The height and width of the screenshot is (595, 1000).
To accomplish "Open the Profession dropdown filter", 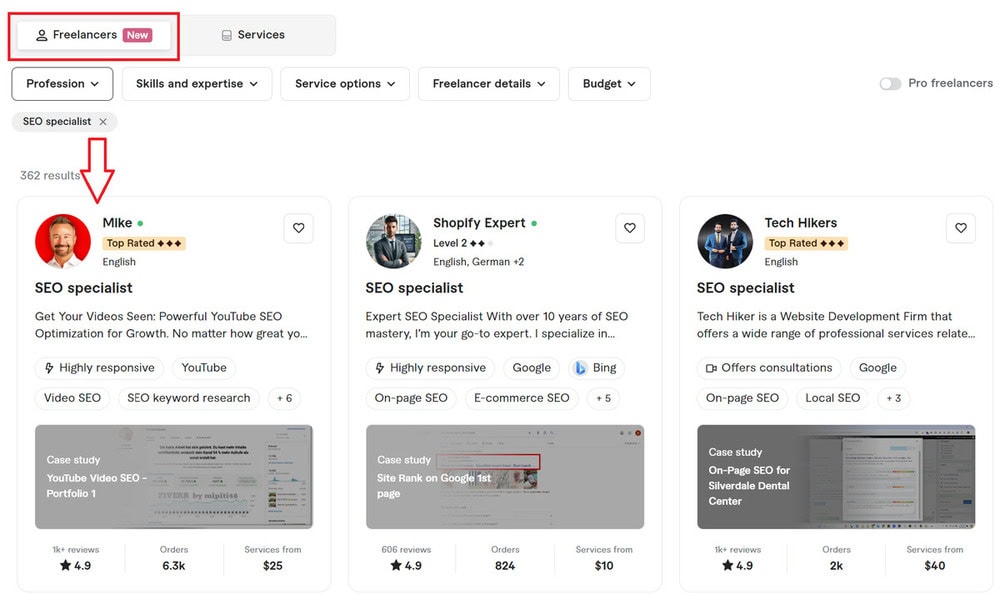I will (x=62, y=84).
